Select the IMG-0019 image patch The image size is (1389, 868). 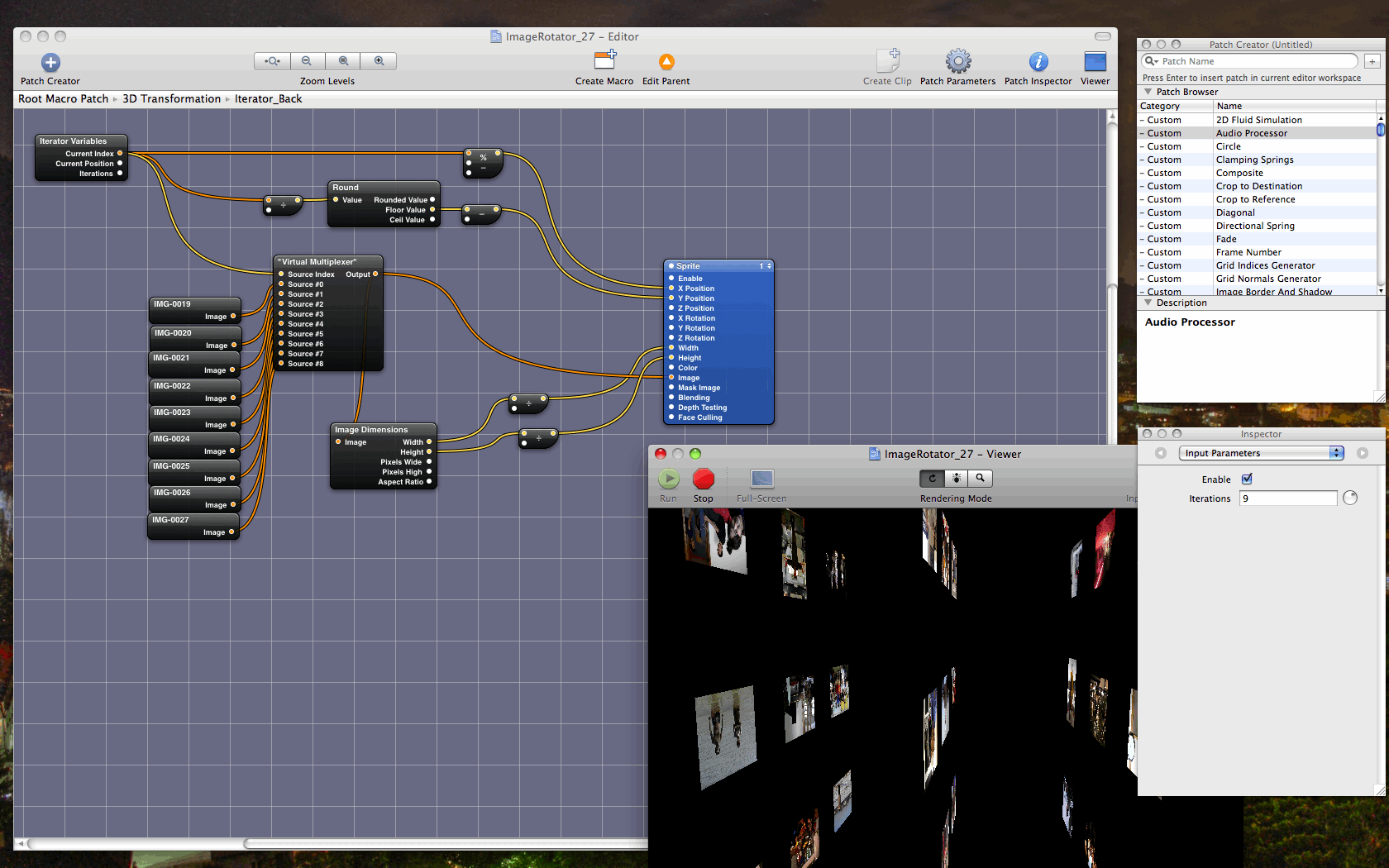[195, 310]
